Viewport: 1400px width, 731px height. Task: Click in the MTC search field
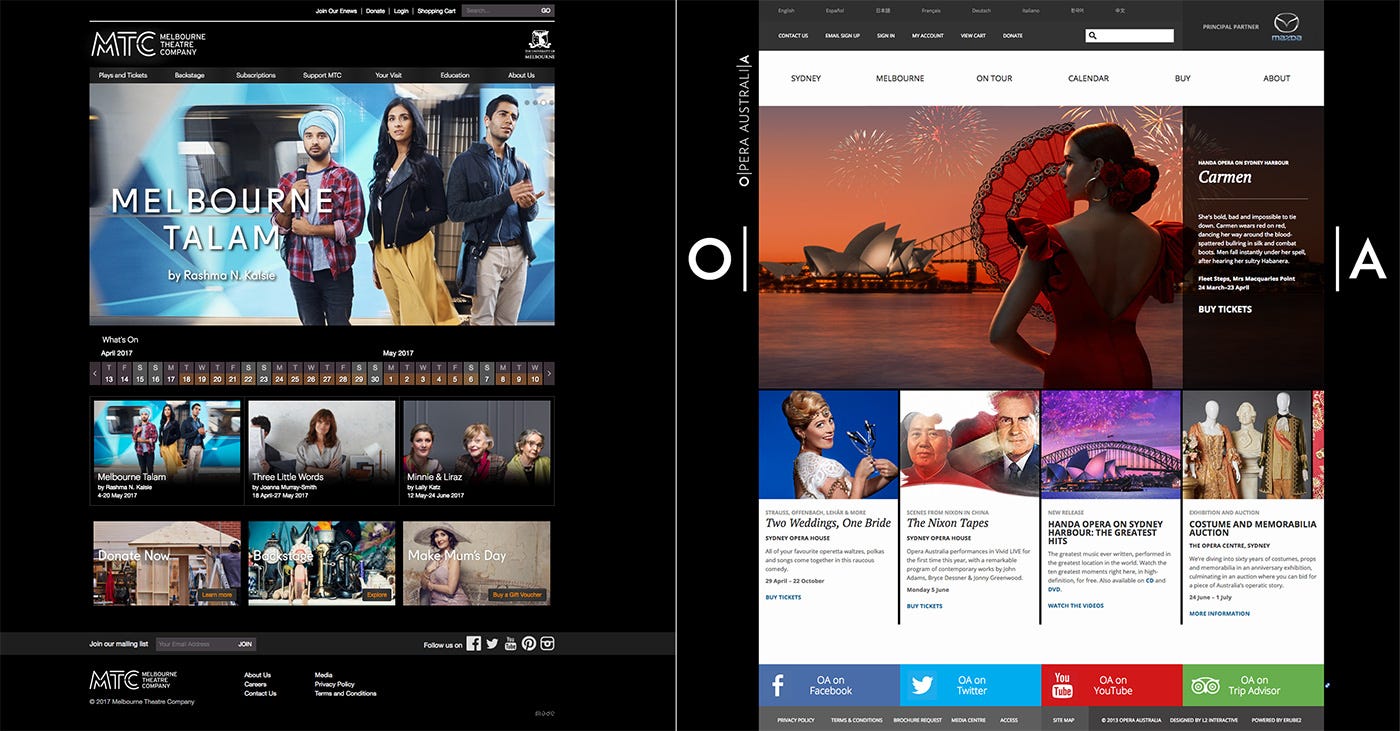click(499, 11)
